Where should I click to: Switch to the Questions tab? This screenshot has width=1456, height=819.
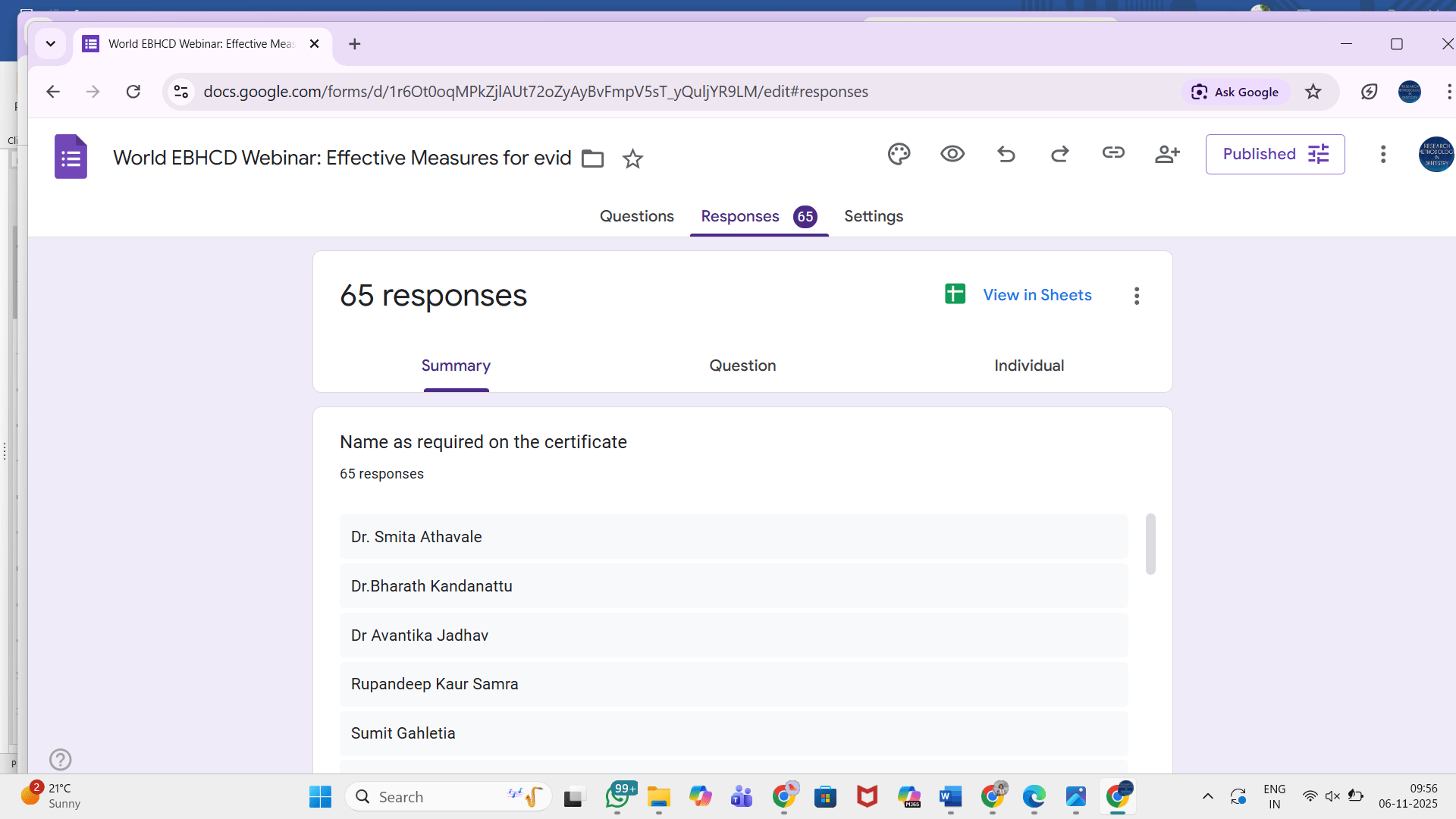(x=636, y=216)
